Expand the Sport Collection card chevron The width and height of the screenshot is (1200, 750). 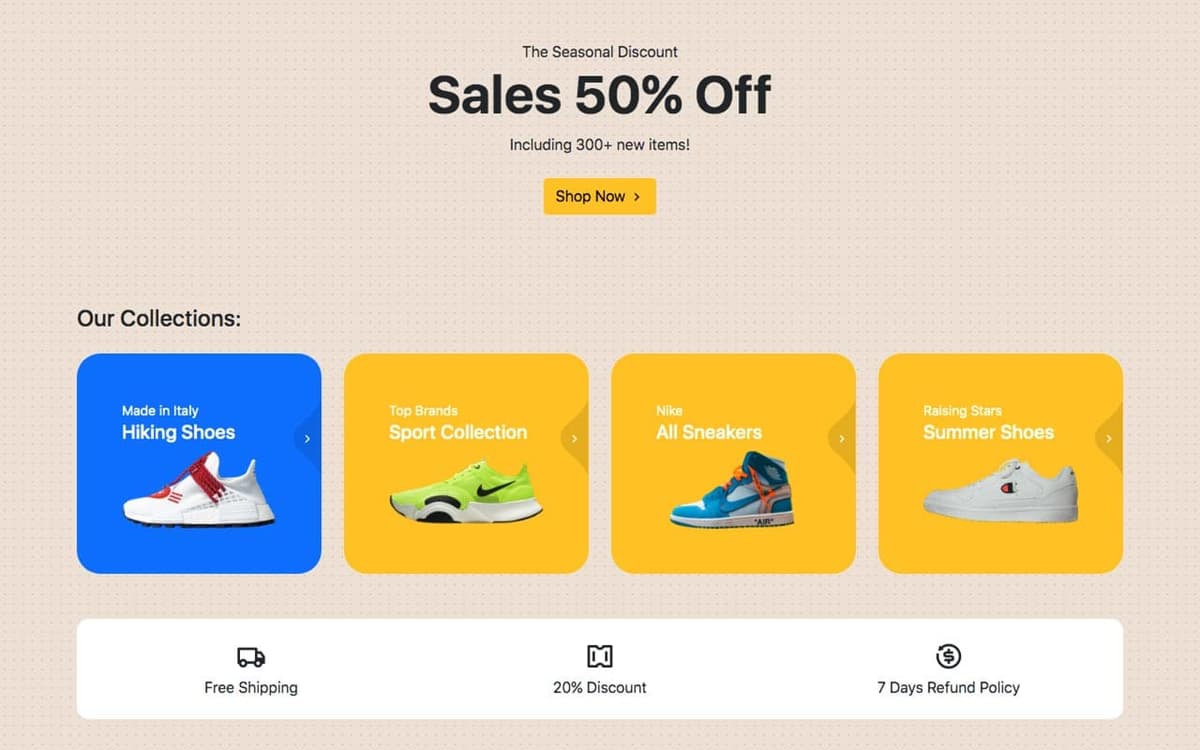point(574,438)
